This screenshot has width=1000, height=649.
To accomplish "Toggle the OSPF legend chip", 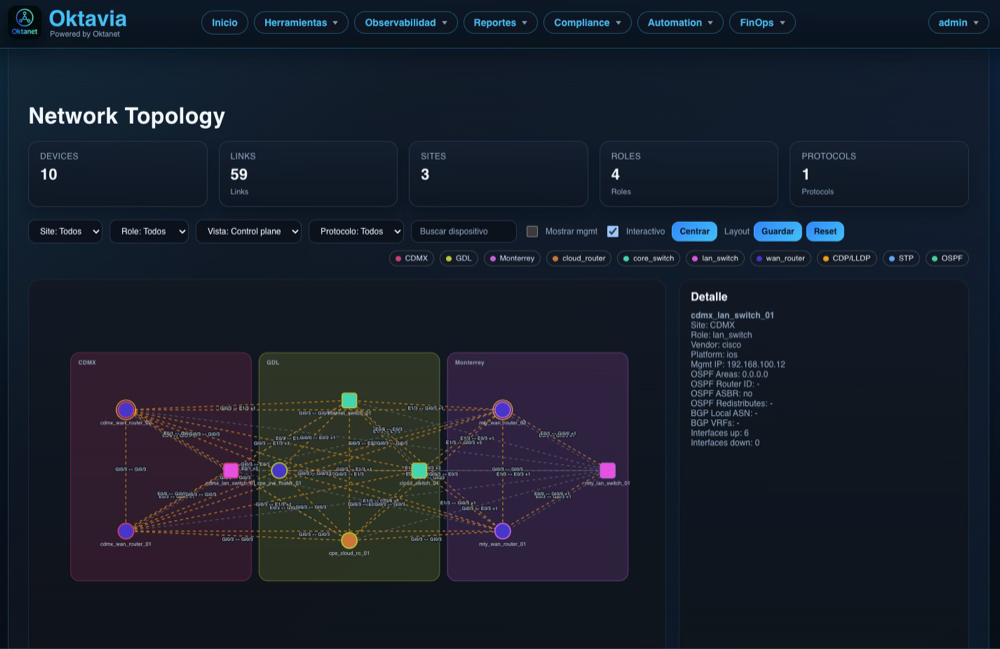I will [x=947, y=258].
